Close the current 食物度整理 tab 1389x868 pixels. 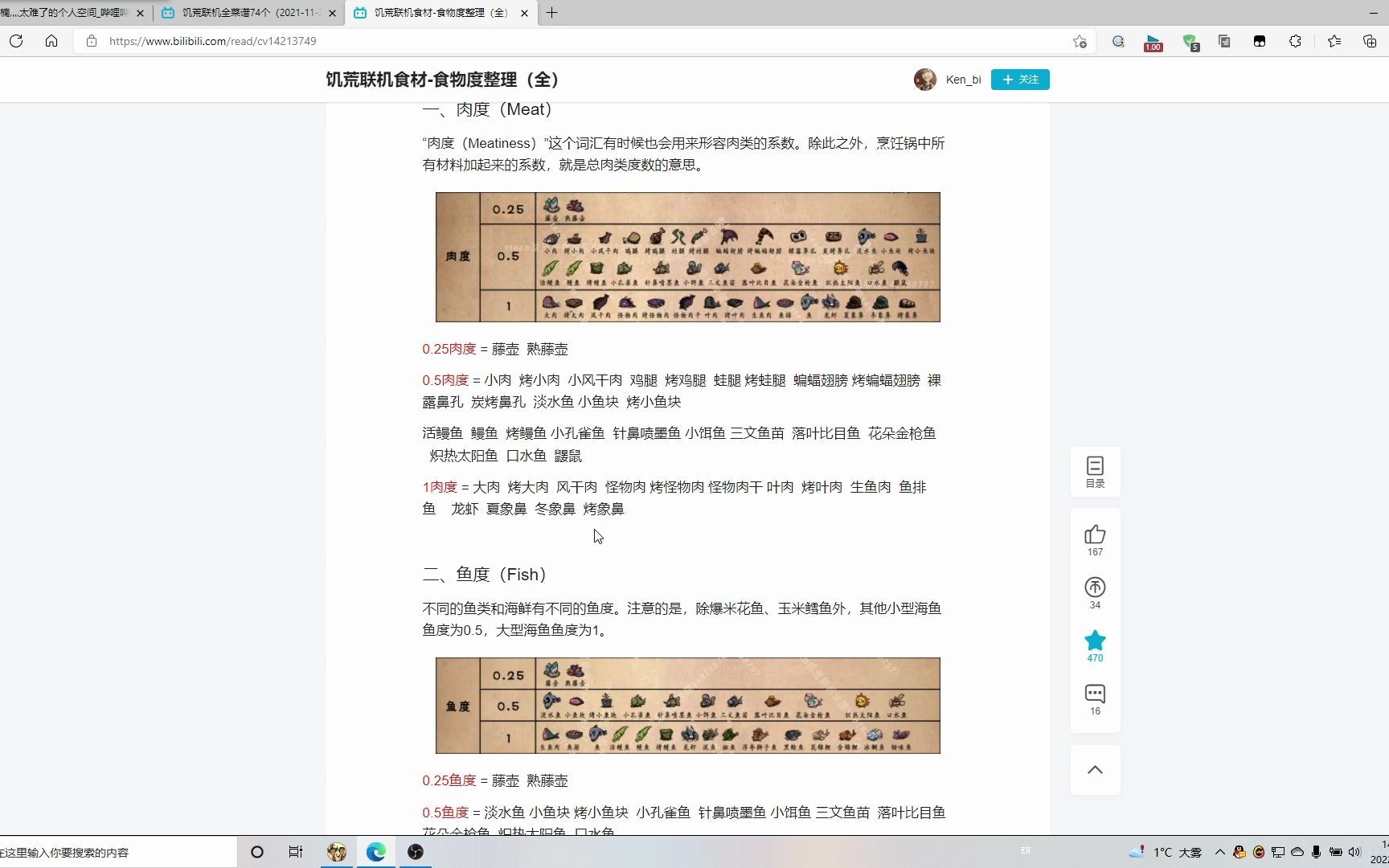coord(525,13)
